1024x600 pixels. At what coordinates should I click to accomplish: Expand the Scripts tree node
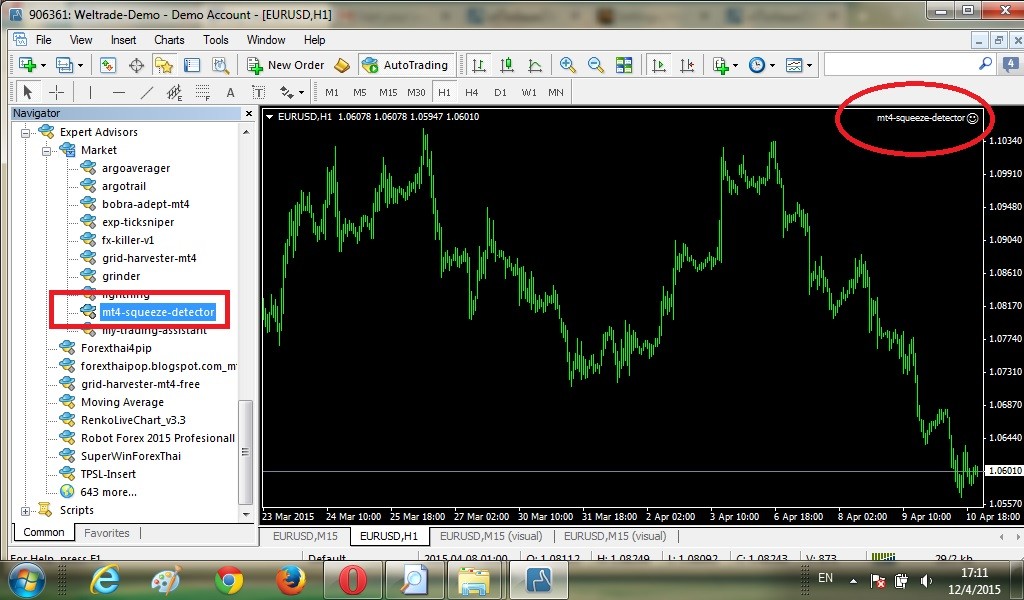pos(25,511)
